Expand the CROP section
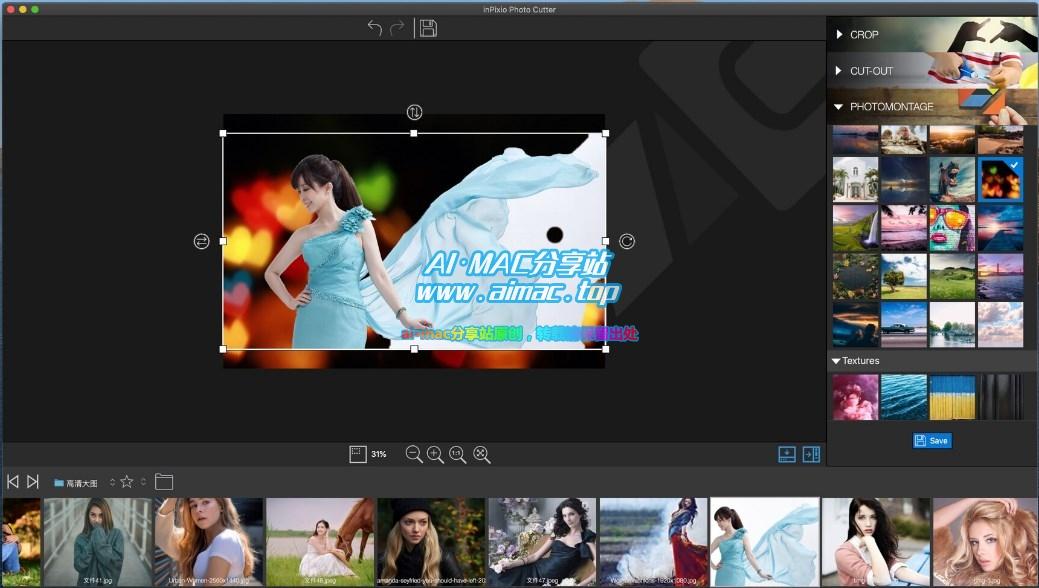The height and width of the screenshot is (588, 1039). point(932,34)
